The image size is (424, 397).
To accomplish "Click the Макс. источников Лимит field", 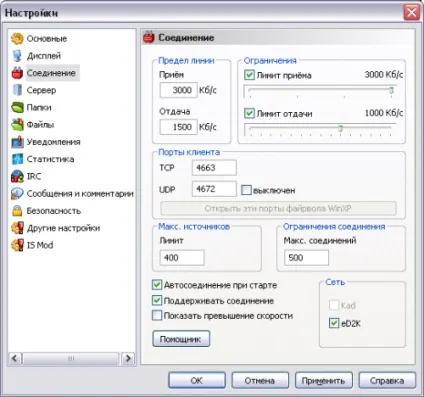I will tap(182, 258).
